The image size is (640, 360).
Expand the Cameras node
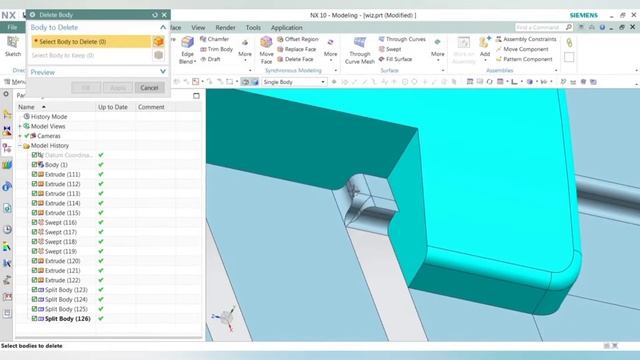(x=20, y=136)
